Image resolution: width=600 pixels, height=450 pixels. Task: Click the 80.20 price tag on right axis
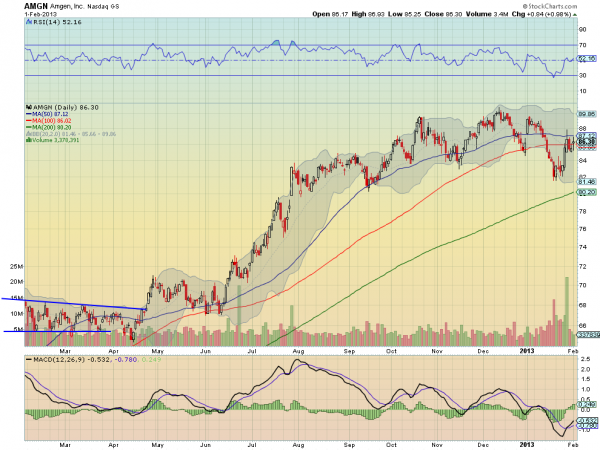587,192
